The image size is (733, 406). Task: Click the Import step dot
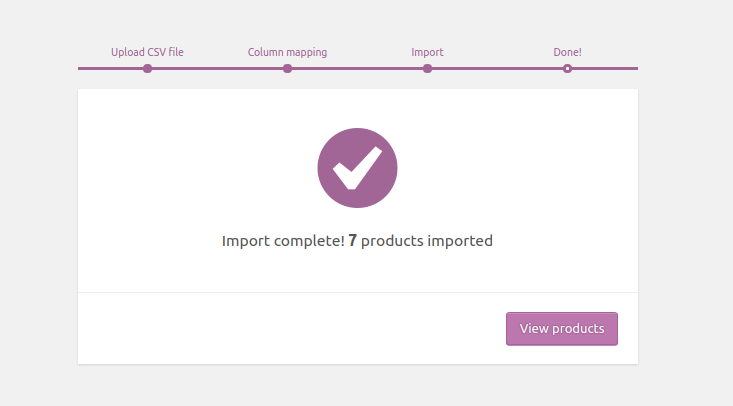pos(427,68)
